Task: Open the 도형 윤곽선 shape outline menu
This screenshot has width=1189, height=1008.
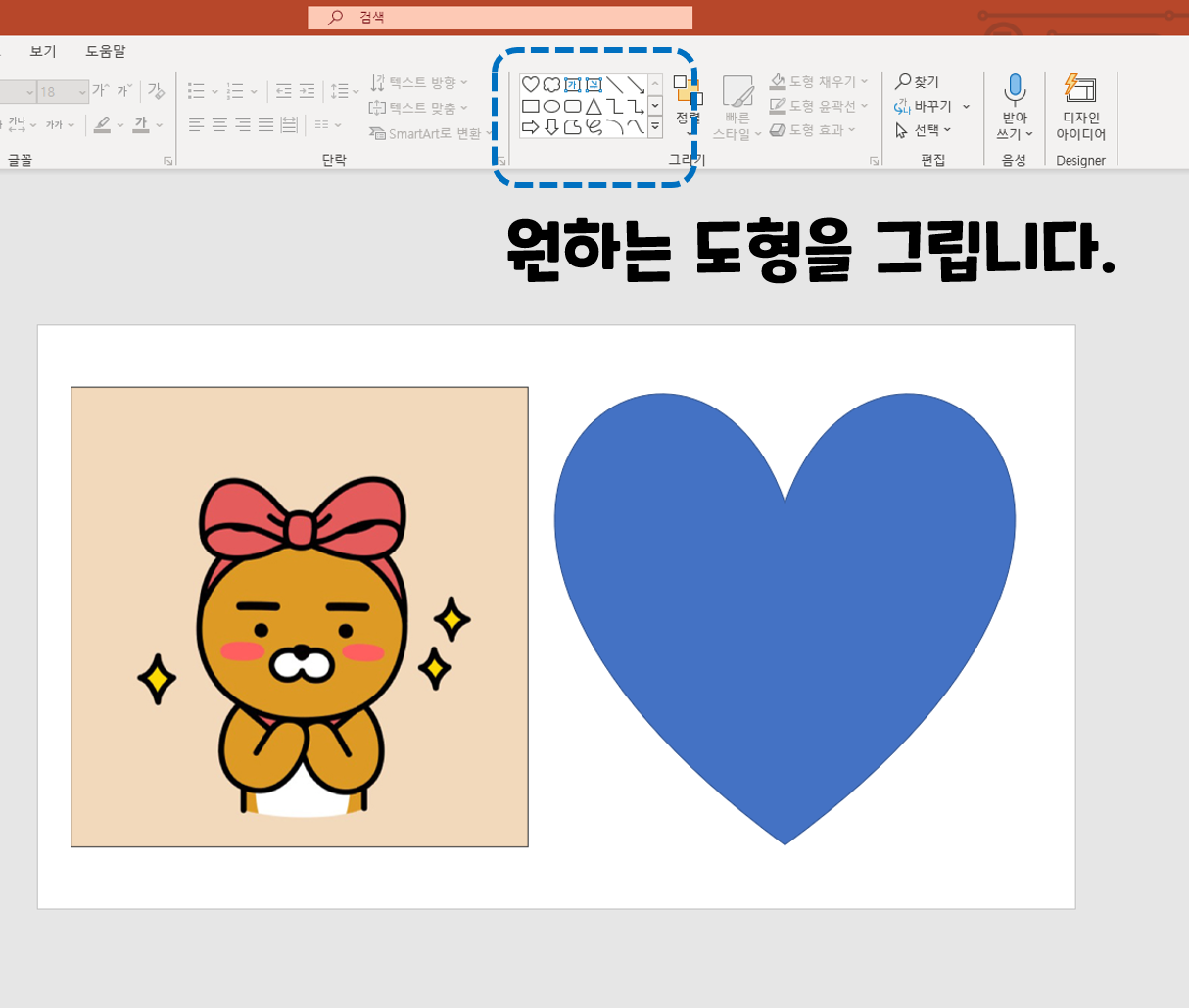Action: [x=819, y=106]
